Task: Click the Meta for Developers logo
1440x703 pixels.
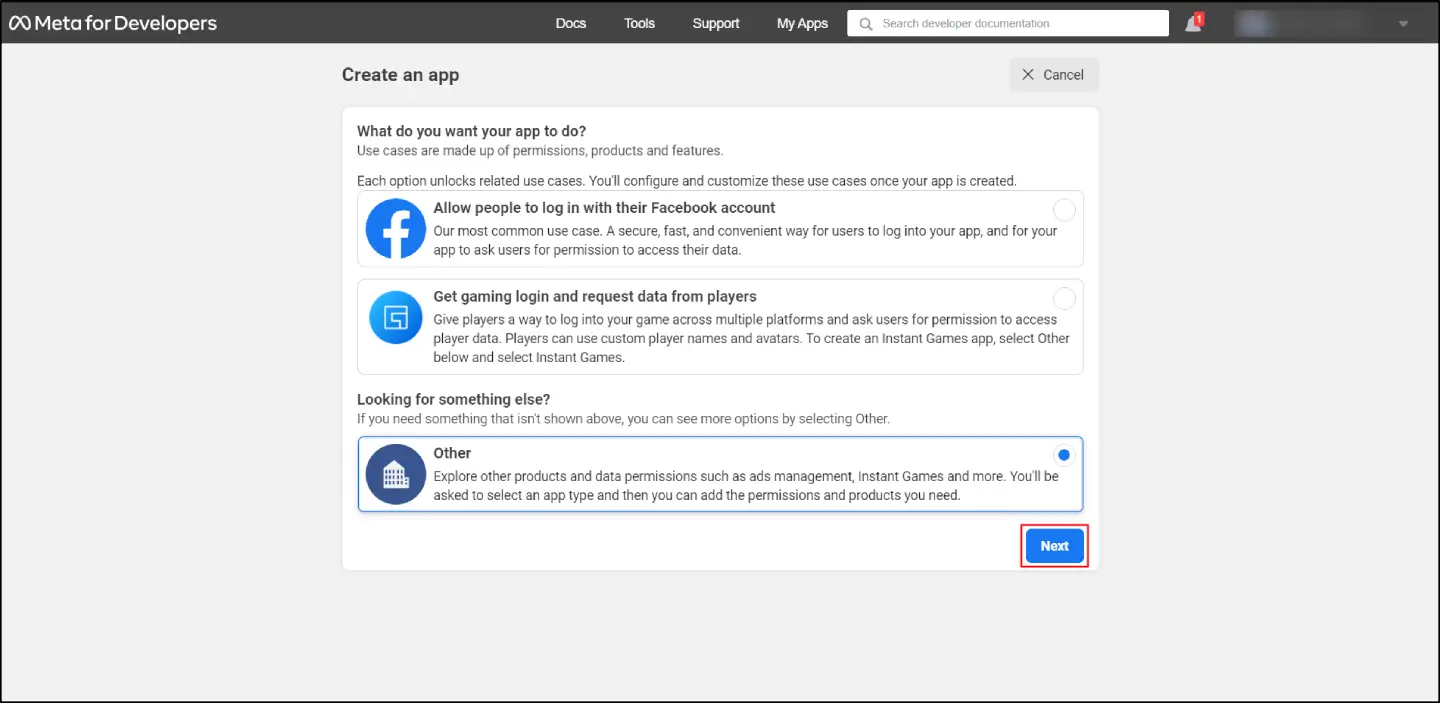Action: pyautogui.click(x=113, y=23)
